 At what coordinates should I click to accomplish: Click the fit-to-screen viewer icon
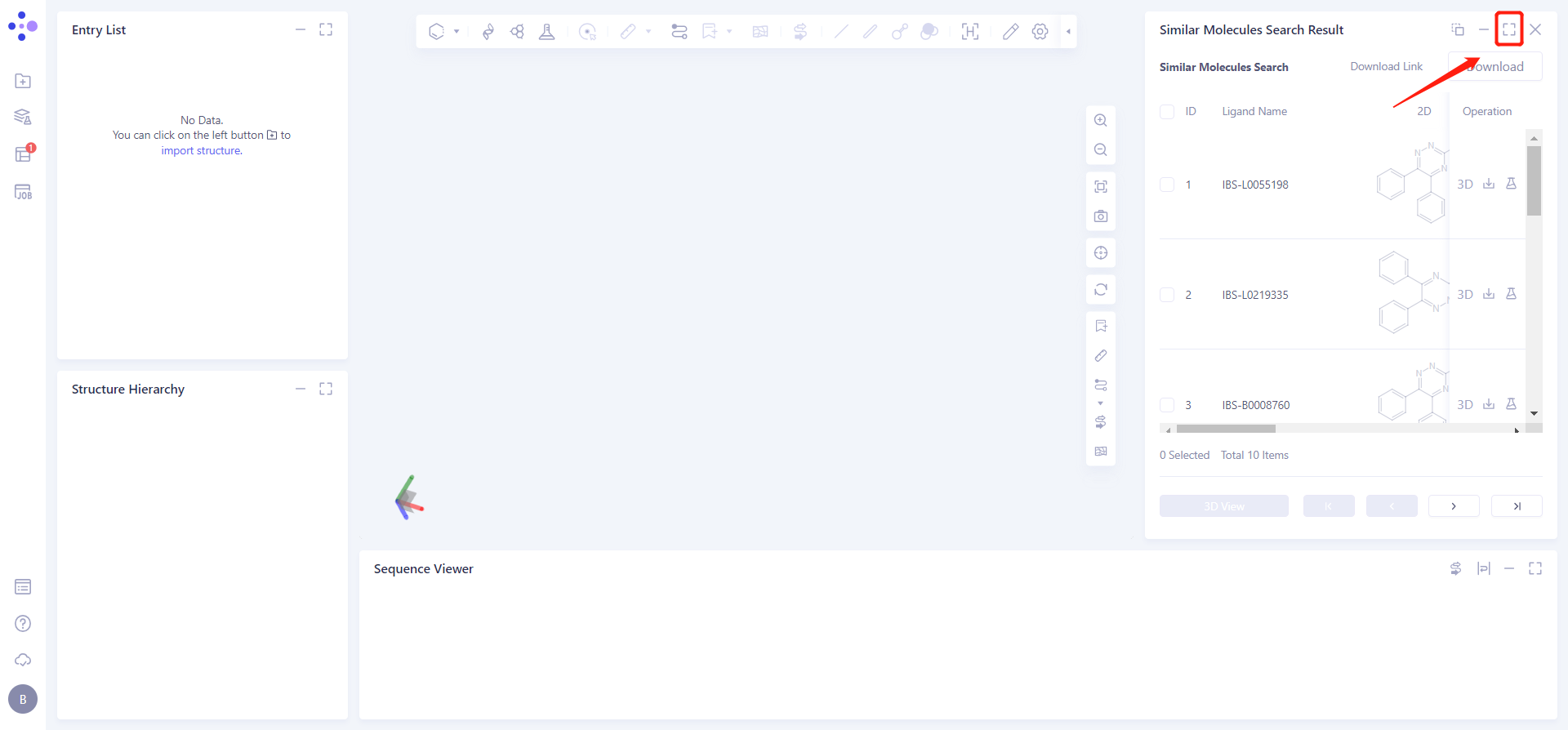tap(1101, 187)
